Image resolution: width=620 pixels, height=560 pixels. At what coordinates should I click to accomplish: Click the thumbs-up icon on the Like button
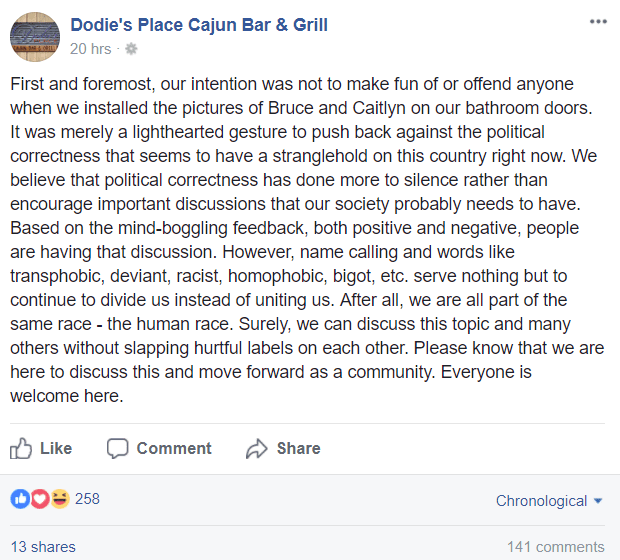(x=21, y=448)
